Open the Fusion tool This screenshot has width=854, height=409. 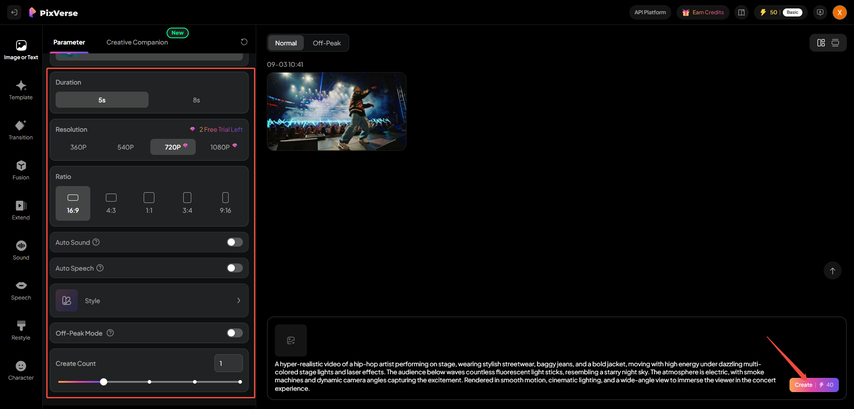[20, 170]
